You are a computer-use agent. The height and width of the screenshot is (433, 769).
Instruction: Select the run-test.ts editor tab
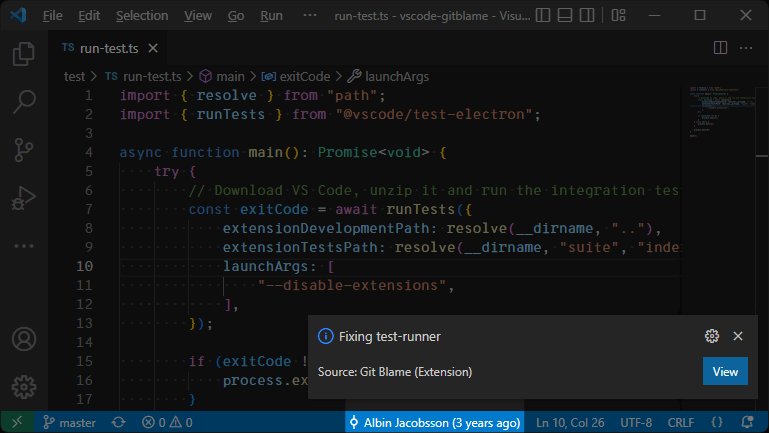[109, 48]
